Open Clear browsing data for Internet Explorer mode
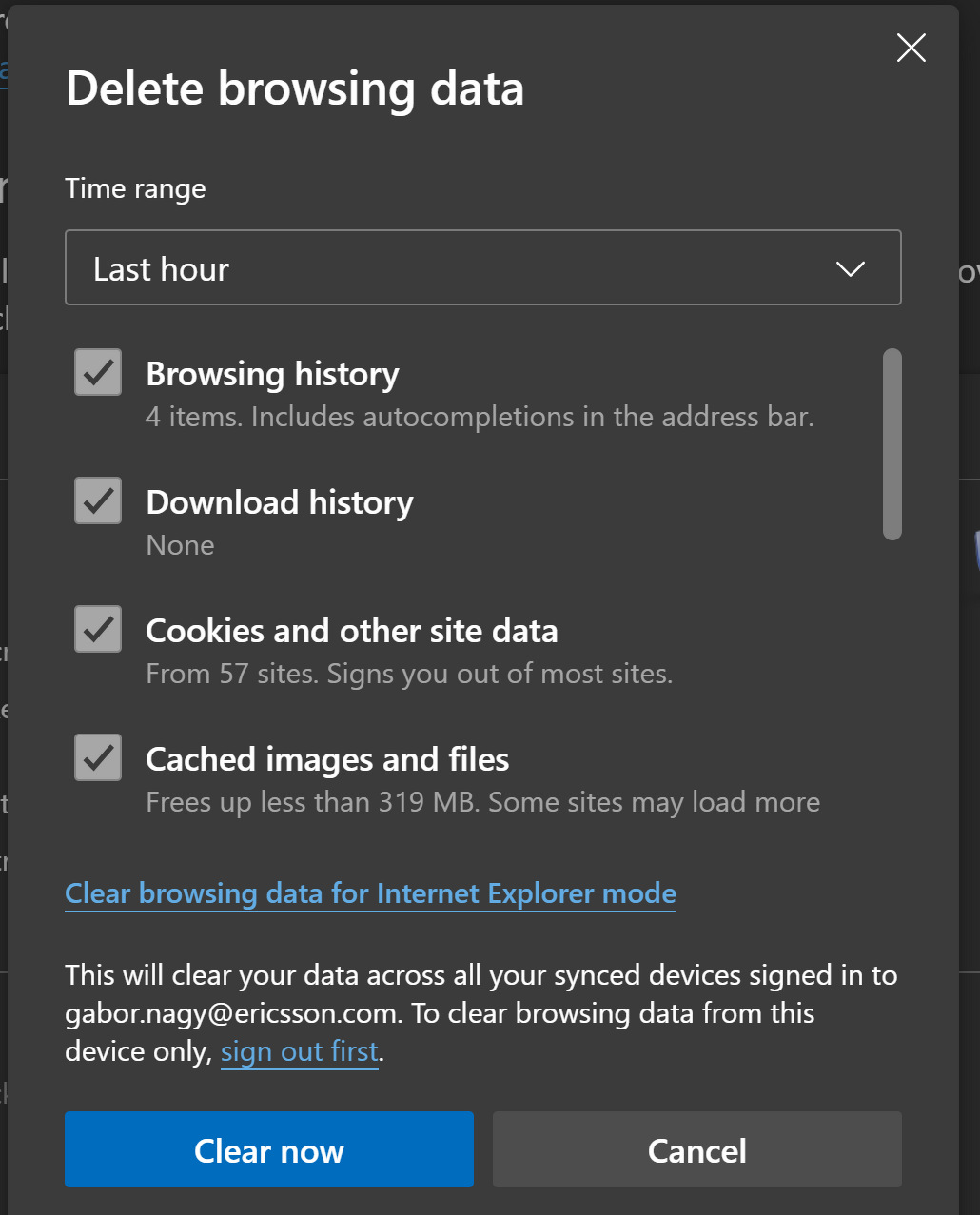Screen dimensions: 980x1215 point(370,893)
